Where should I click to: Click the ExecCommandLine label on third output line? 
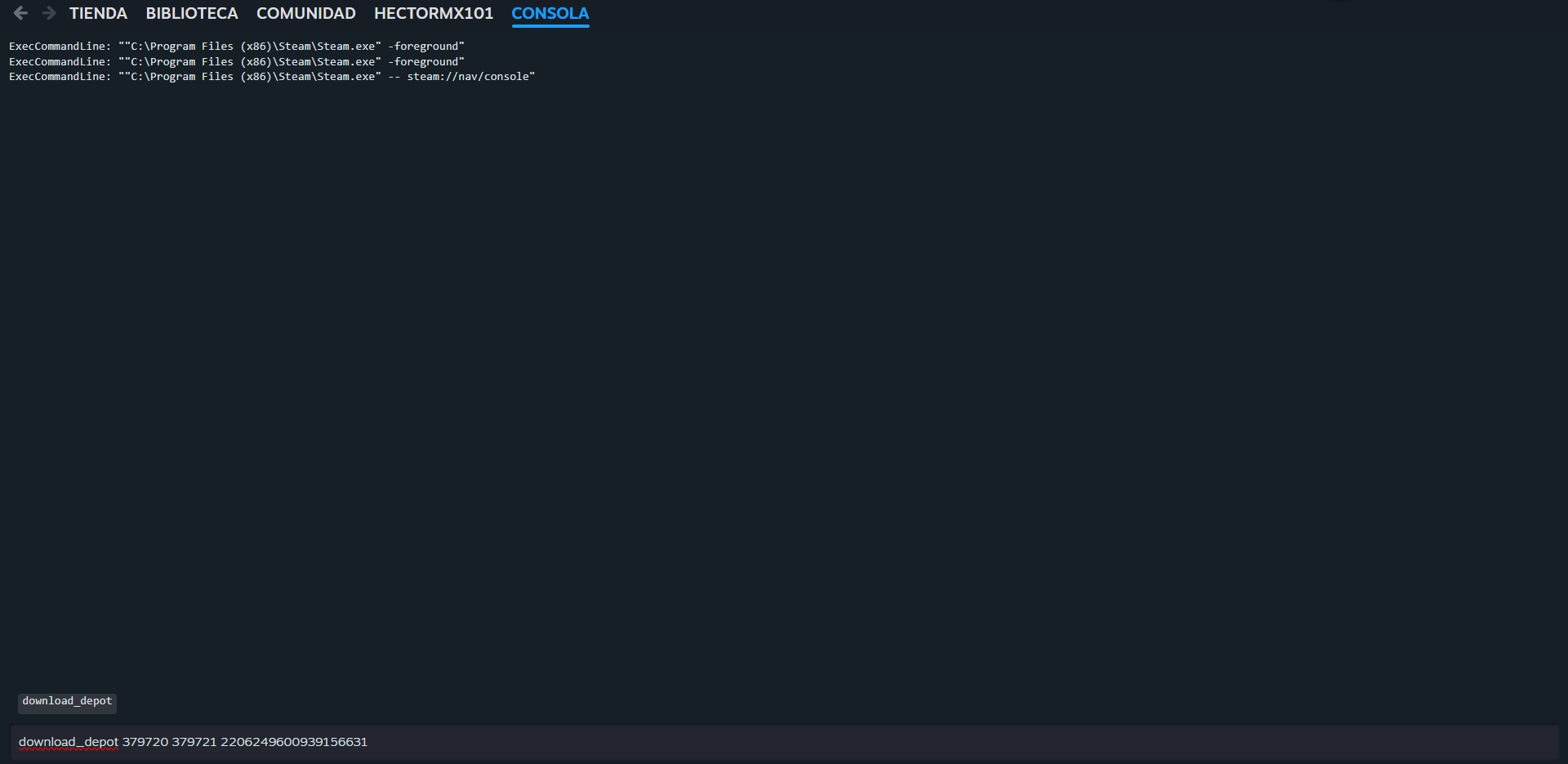click(60, 77)
